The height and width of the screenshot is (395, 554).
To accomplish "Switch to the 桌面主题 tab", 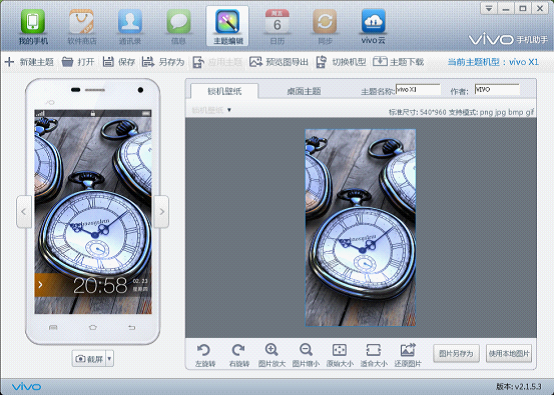I will coord(303,92).
